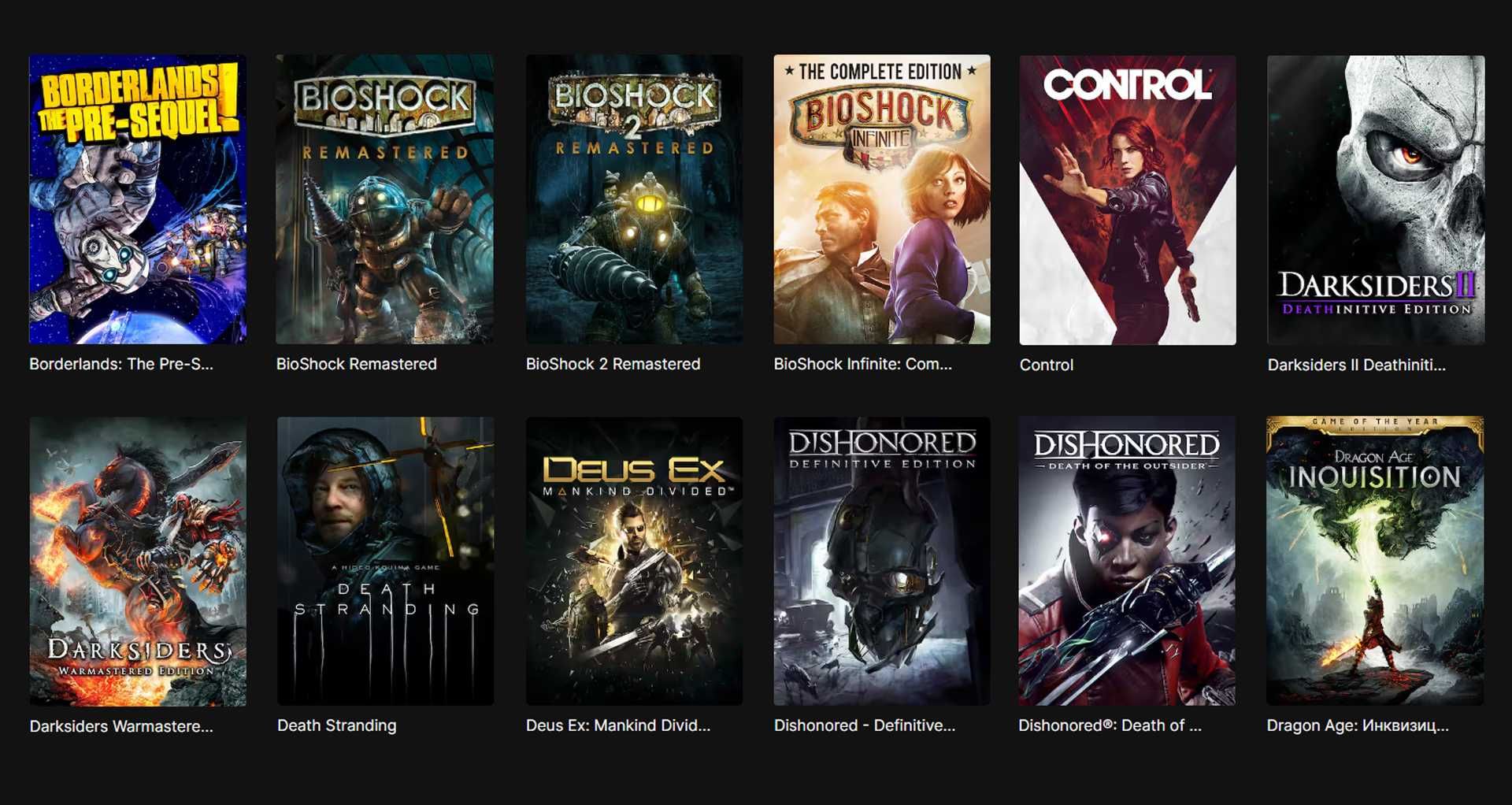1512x805 pixels.
Task: Click the 'BioShock 2 Remastered' title text
Action: pyautogui.click(x=613, y=364)
